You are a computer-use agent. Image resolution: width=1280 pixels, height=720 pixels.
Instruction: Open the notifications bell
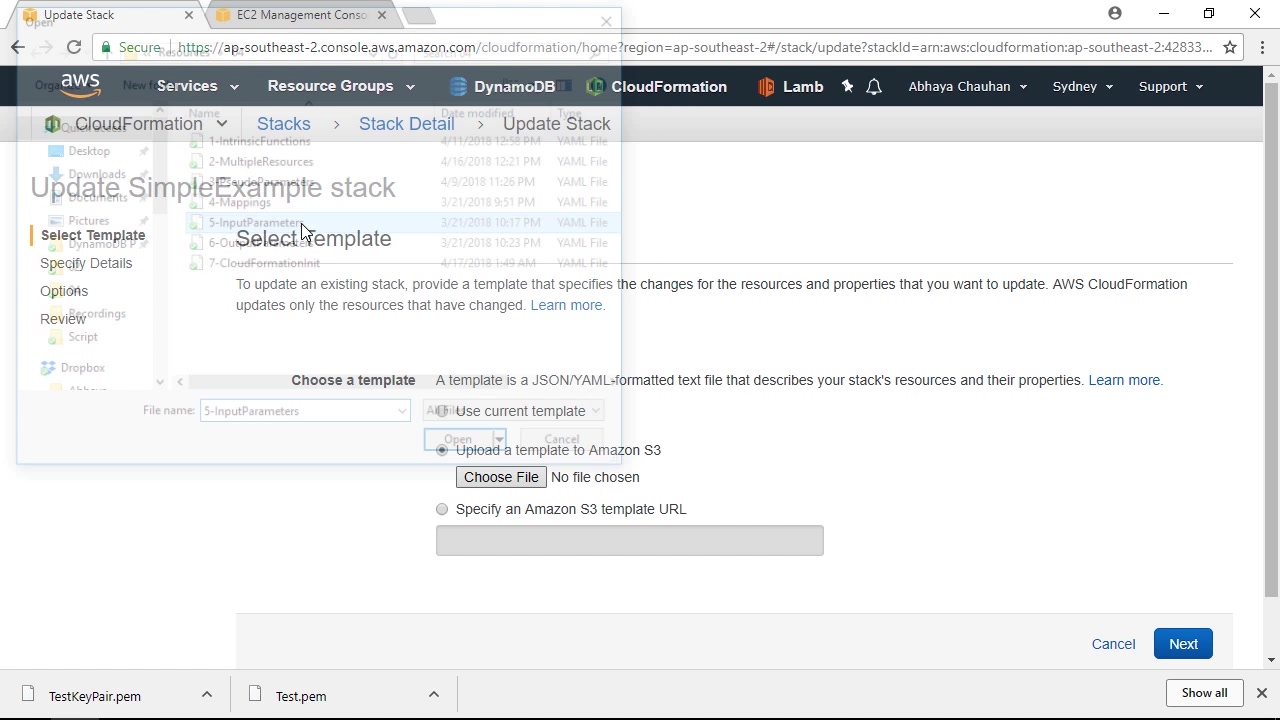(874, 87)
